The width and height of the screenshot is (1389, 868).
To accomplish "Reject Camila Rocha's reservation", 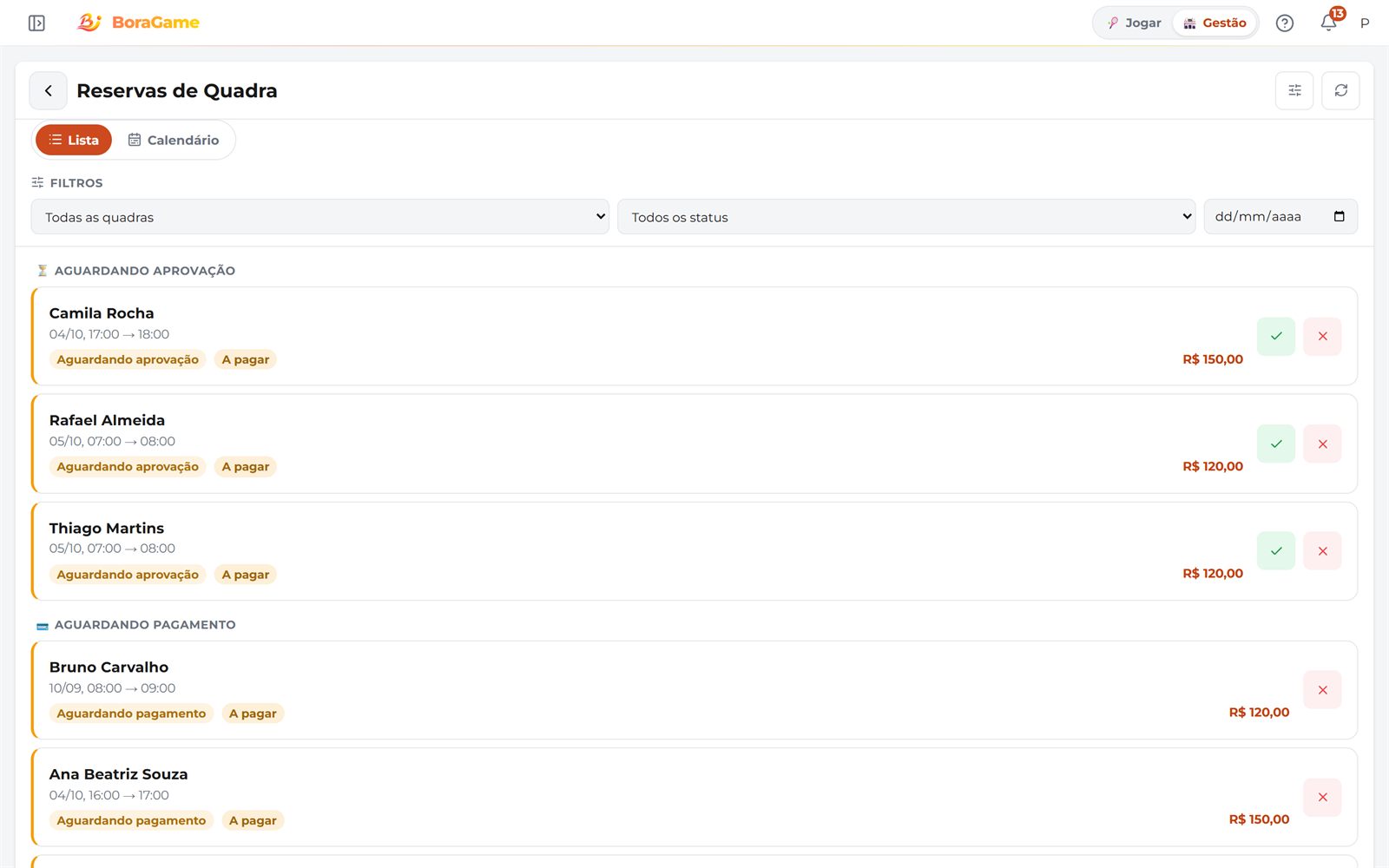I will tap(1322, 336).
